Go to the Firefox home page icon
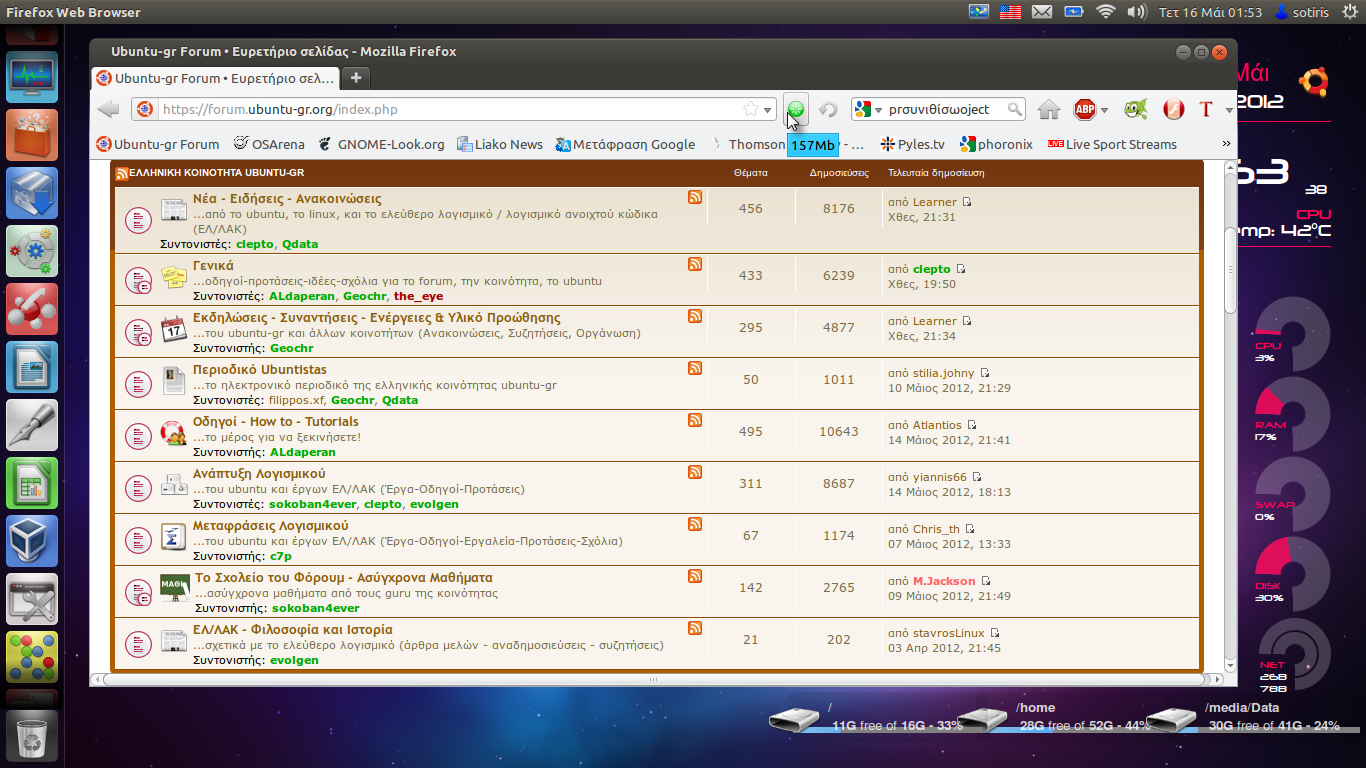 (x=1048, y=110)
